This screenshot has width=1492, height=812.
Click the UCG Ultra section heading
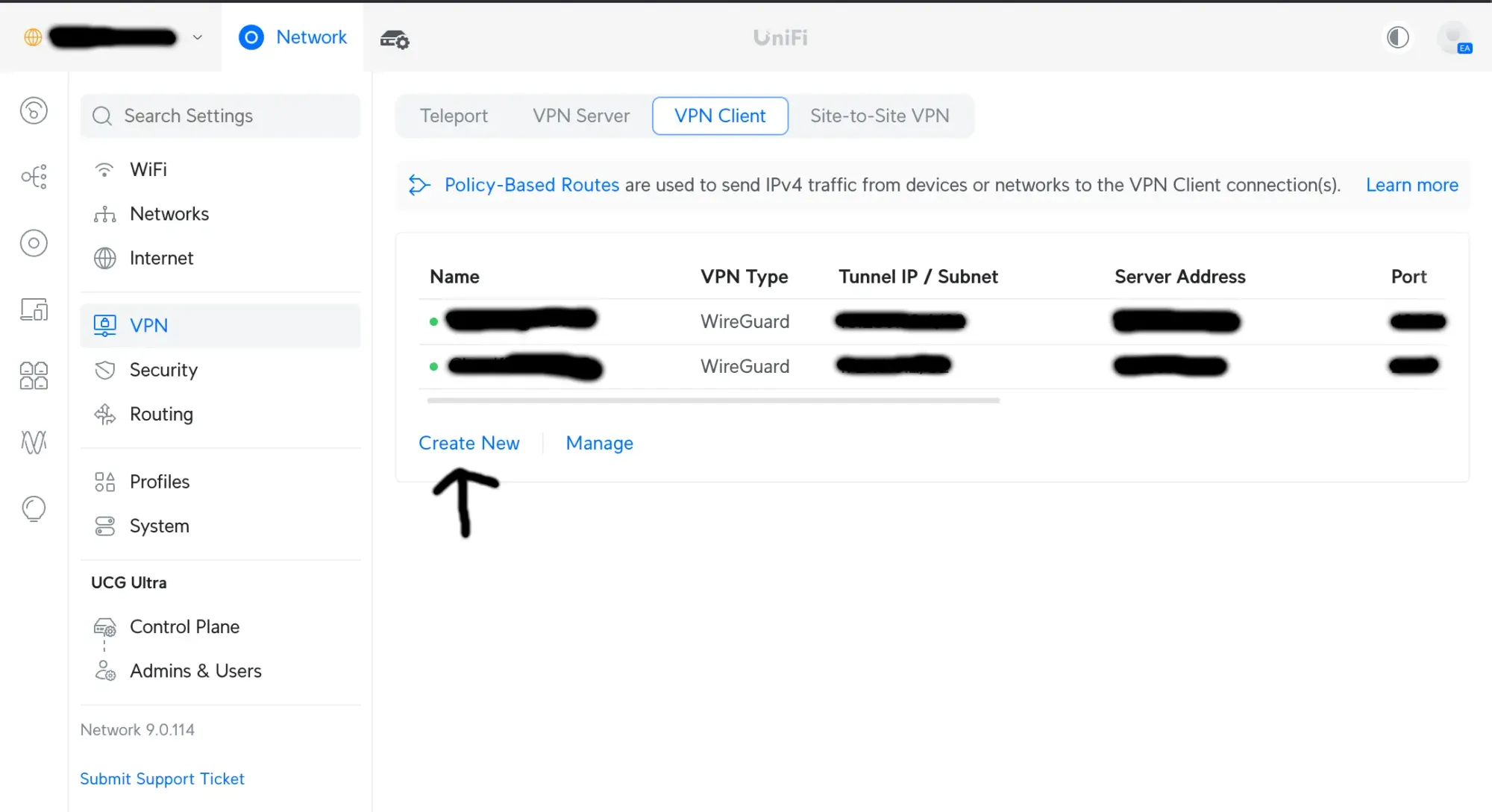[128, 583]
